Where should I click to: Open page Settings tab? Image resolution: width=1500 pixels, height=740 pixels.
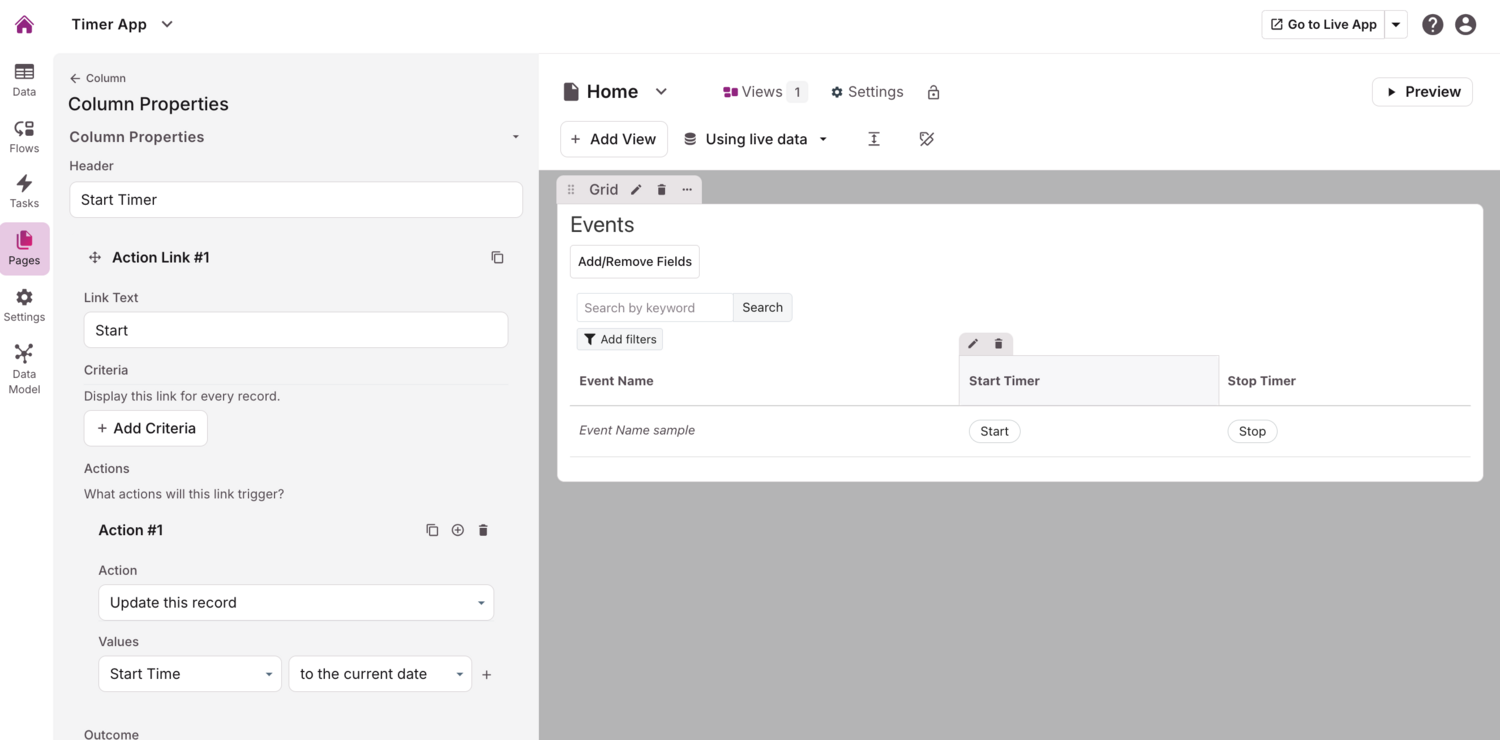866,92
